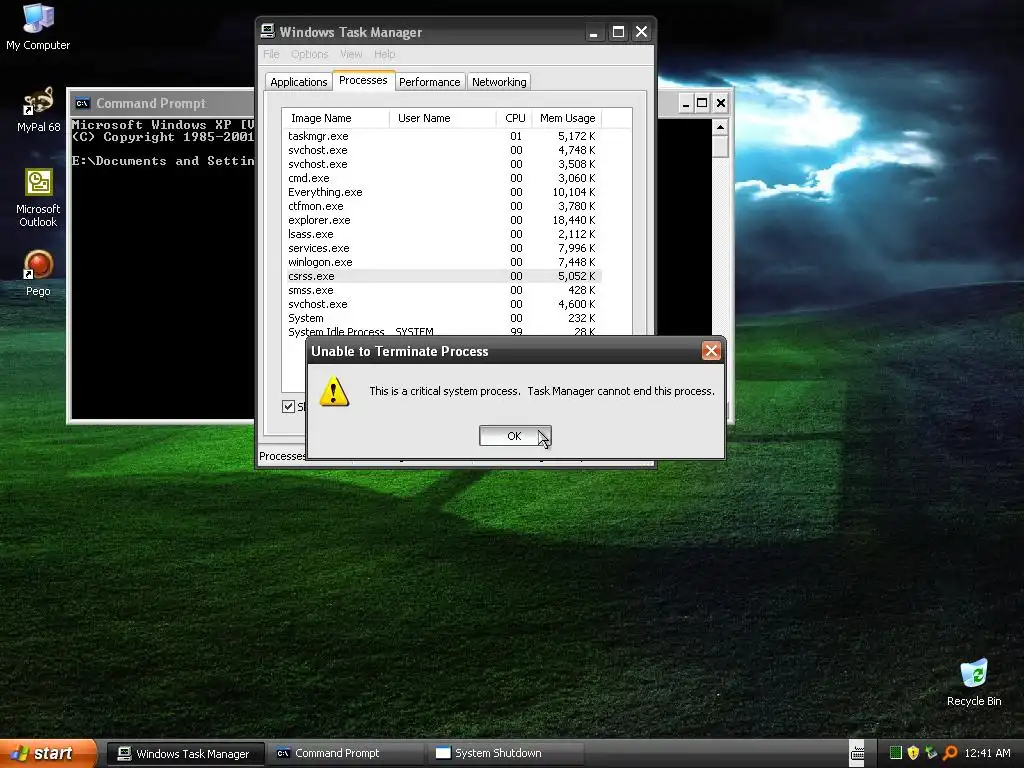
Task: Click the green CPU usage tray icon
Action: tap(895, 753)
